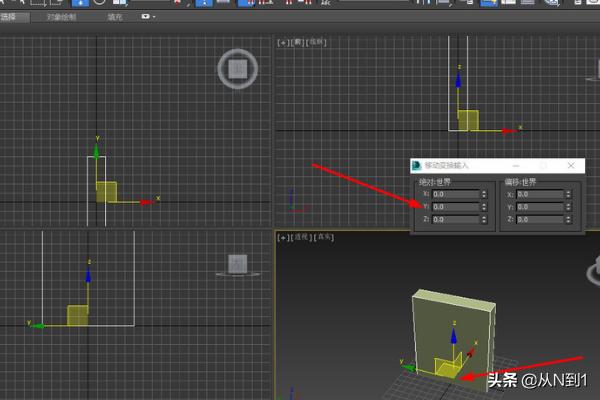Close the 移动变换输入 dialog
Viewport: 600px width, 400px height.
point(571,165)
